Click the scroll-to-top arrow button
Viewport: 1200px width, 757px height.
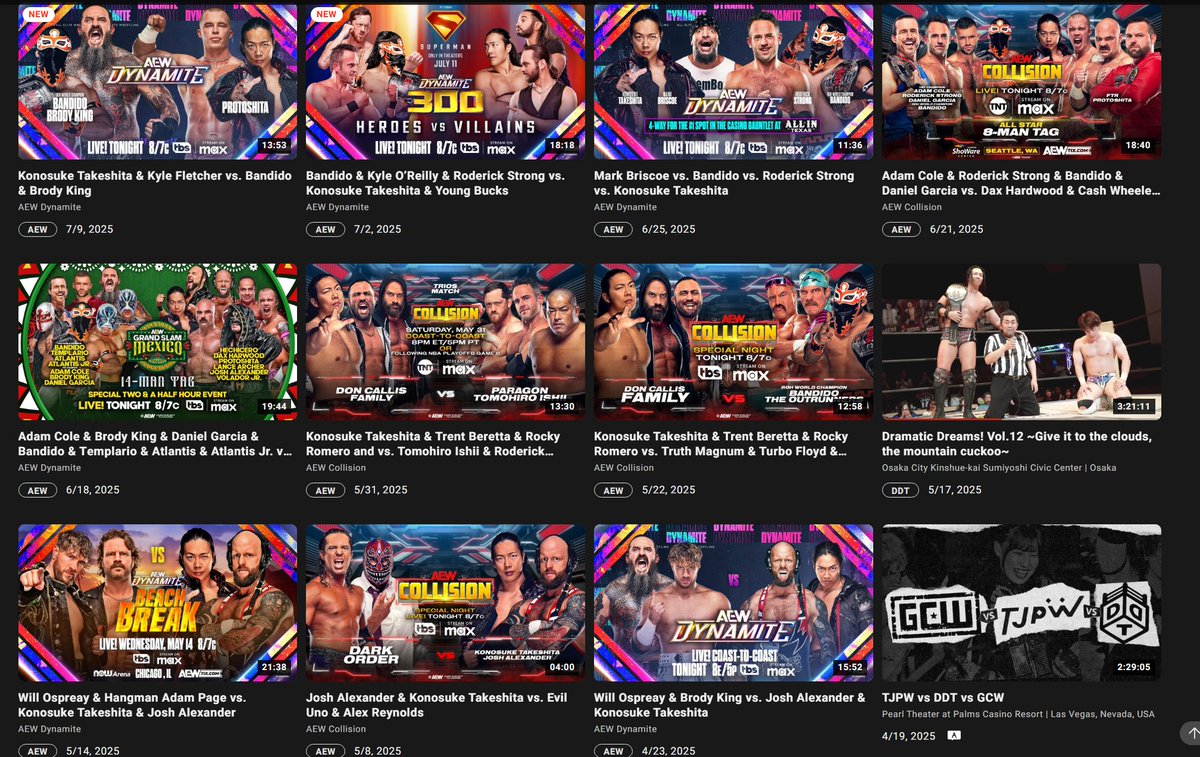coord(1189,733)
